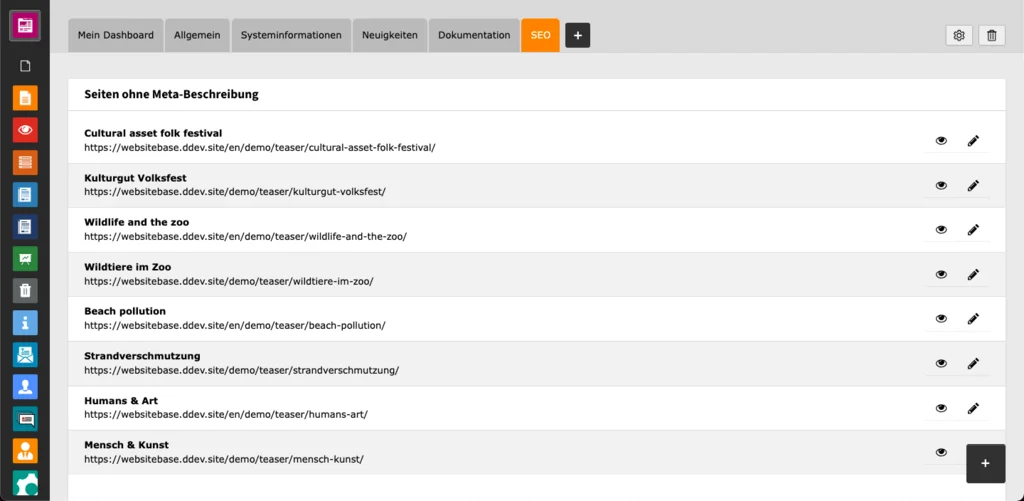
Task: Open the dark blue document module icon
Action: pyautogui.click(x=25, y=227)
